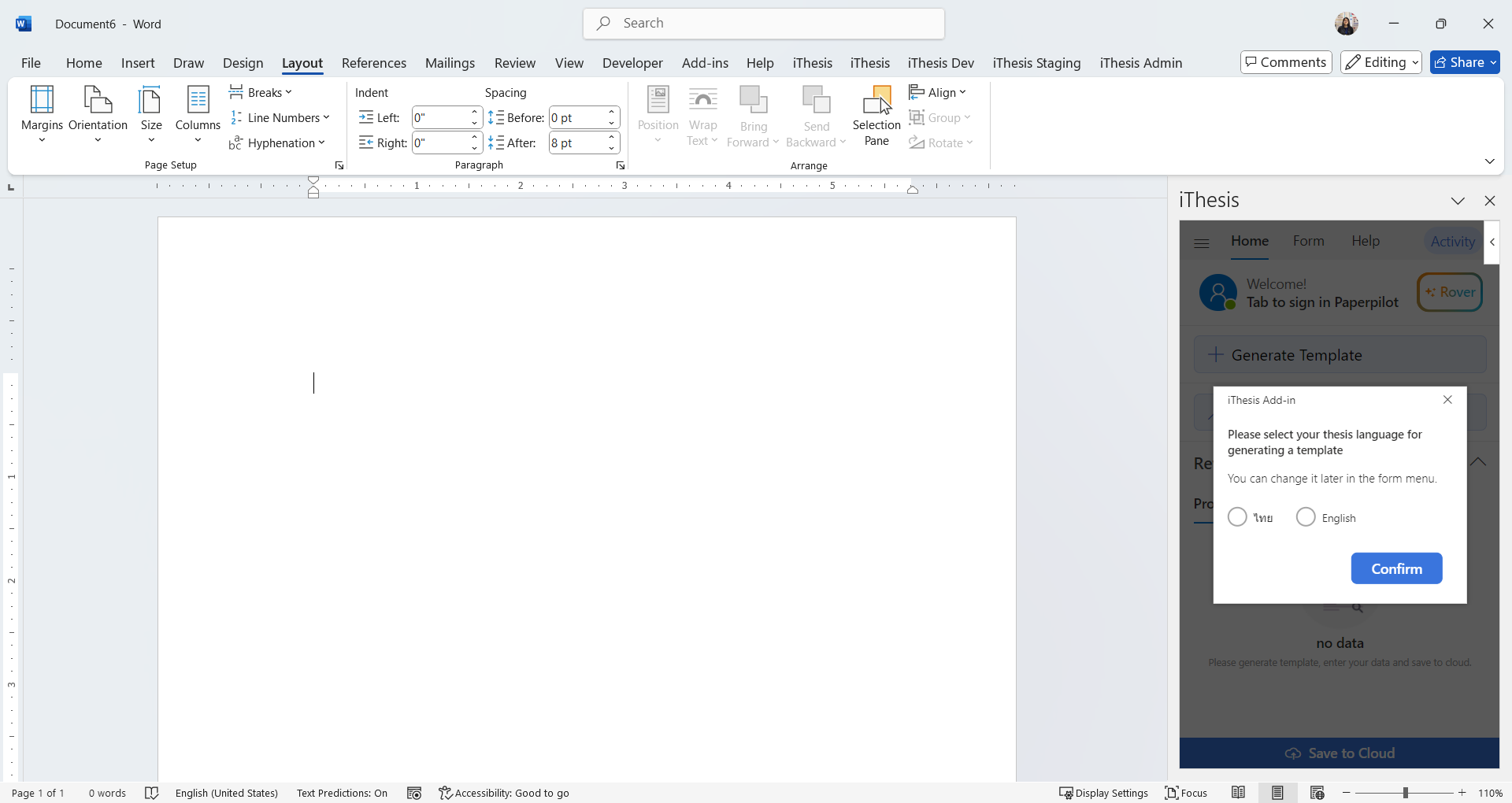Click the Position button in Arrange
The height and width of the screenshot is (803, 1512).
(658, 116)
